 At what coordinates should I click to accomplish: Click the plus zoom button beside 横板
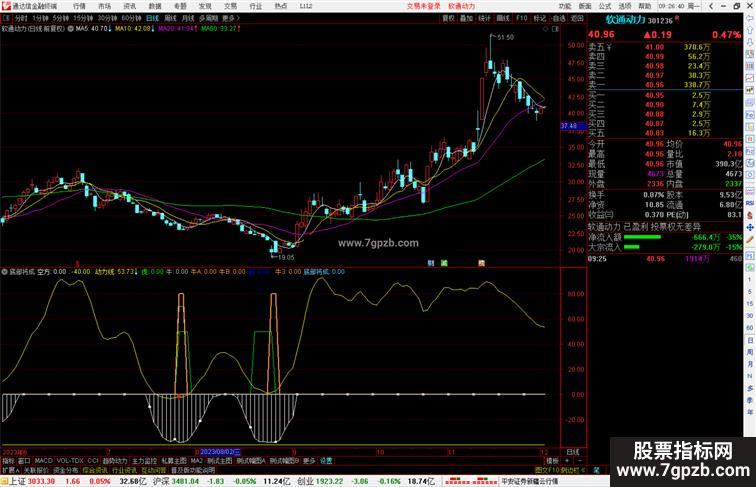coord(567,461)
